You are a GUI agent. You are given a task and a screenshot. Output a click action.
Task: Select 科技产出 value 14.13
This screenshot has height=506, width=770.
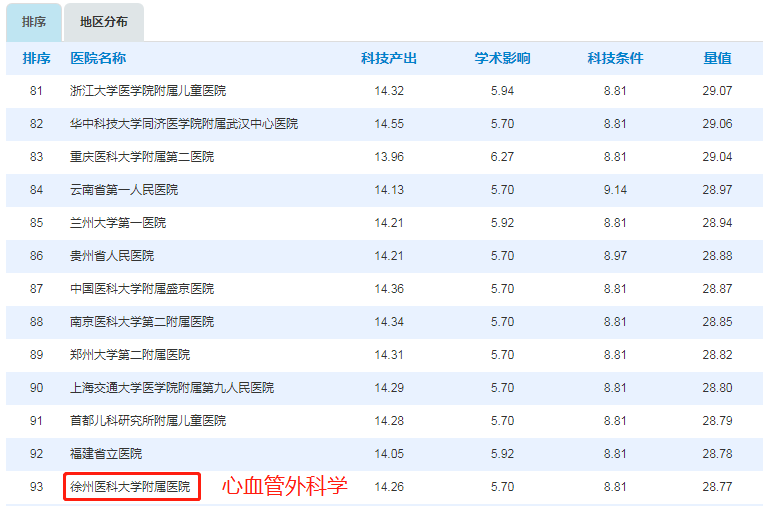click(389, 190)
